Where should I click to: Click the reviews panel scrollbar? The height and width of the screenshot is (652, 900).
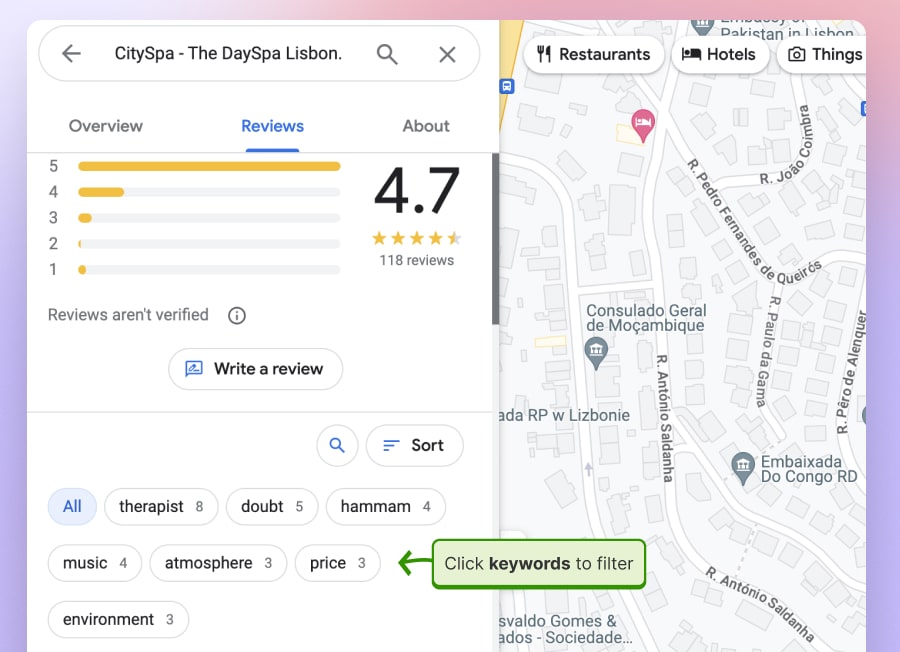[x=495, y=239]
